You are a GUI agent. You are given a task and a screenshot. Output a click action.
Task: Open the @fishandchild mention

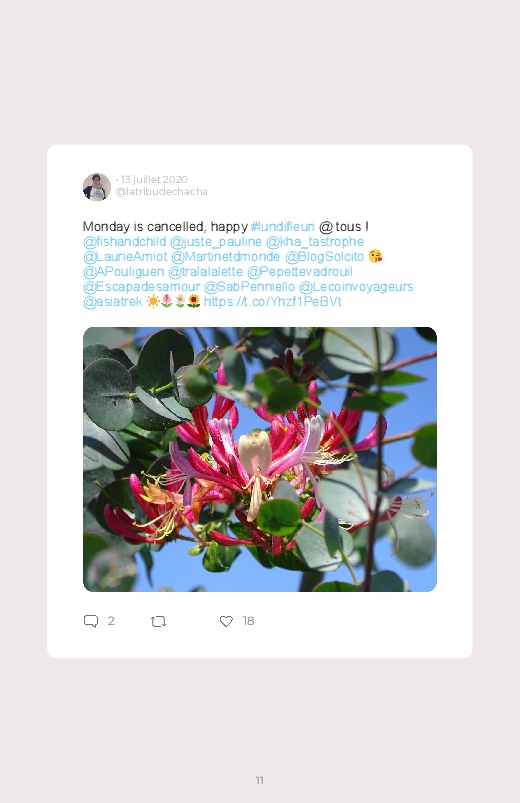(x=124, y=242)
